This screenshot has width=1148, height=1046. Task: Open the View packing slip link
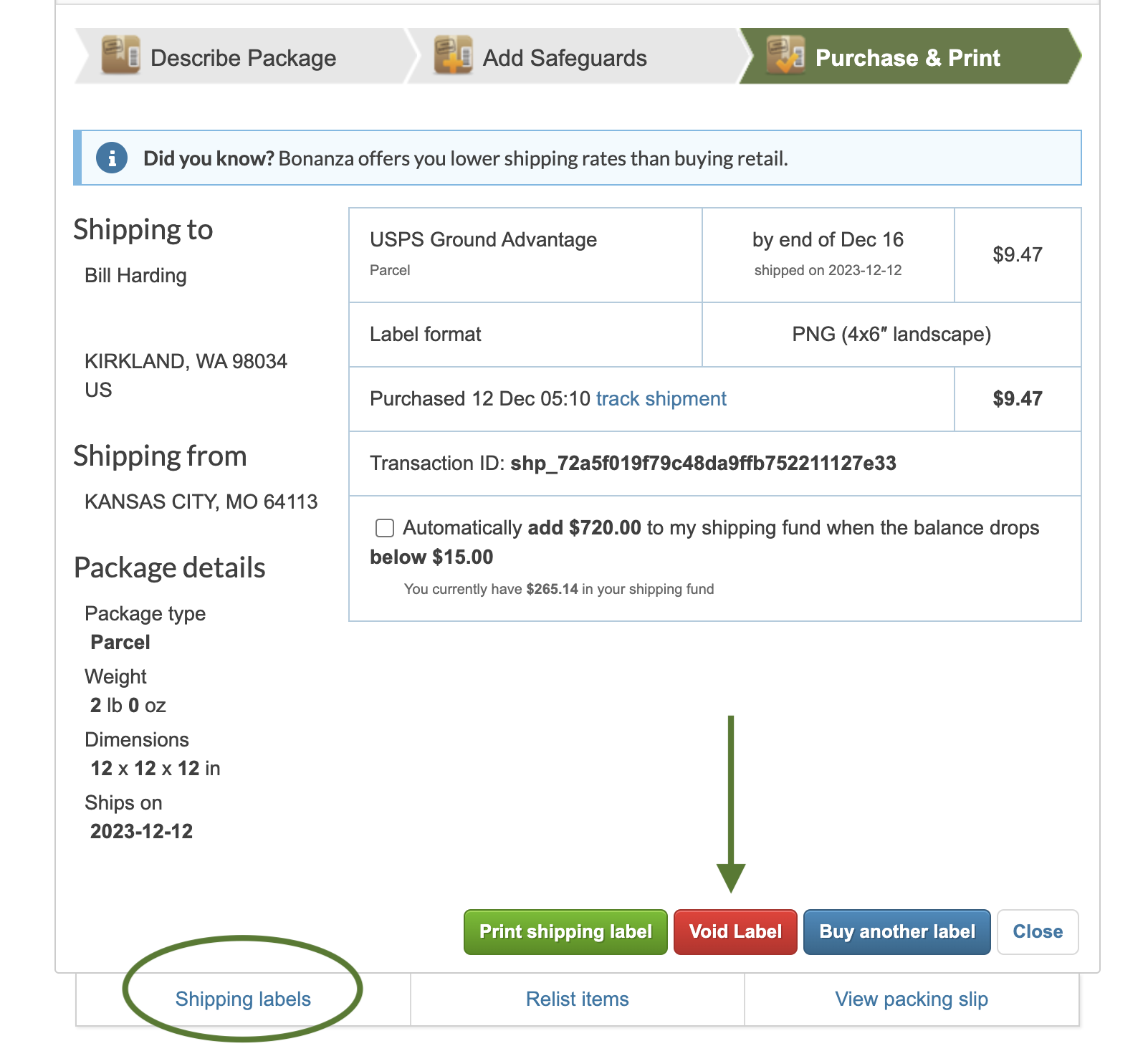coord(912,999)
